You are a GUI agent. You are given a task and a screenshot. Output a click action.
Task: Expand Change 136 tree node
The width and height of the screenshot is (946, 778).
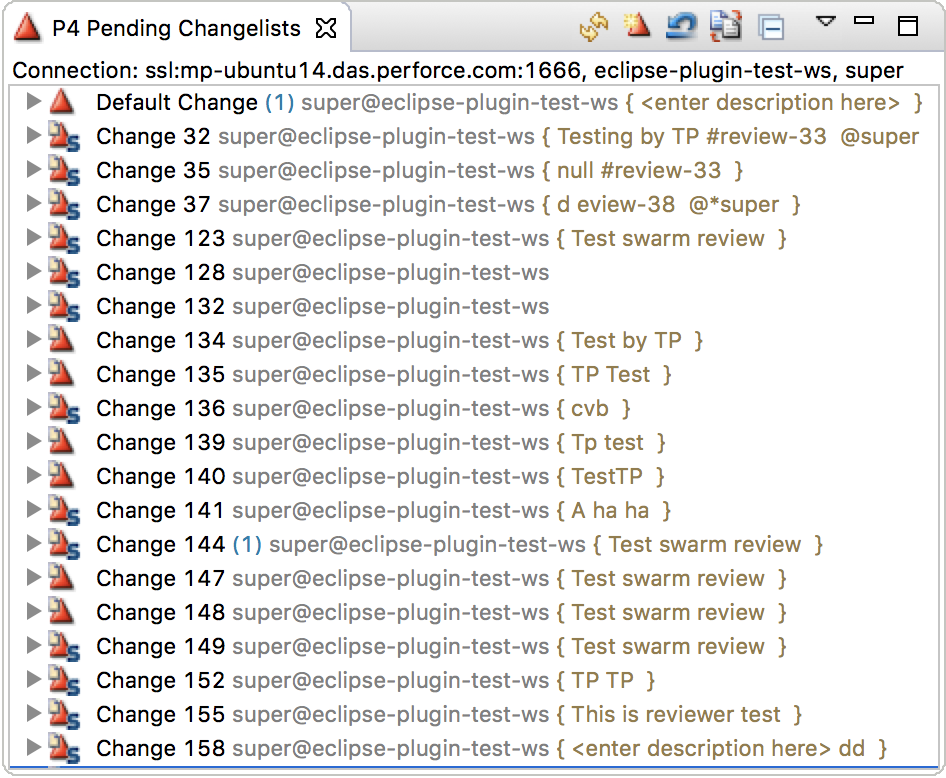coord(33,407)
